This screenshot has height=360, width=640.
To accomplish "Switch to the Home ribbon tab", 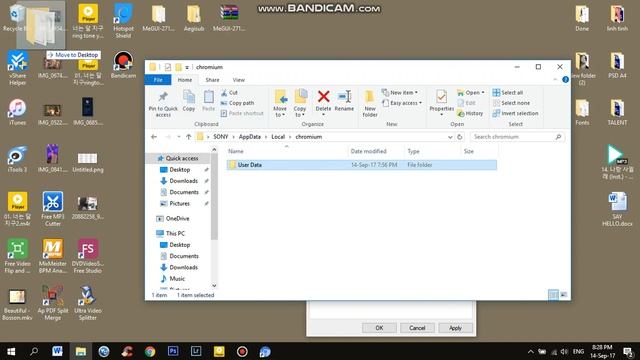I will coord(184,80).
